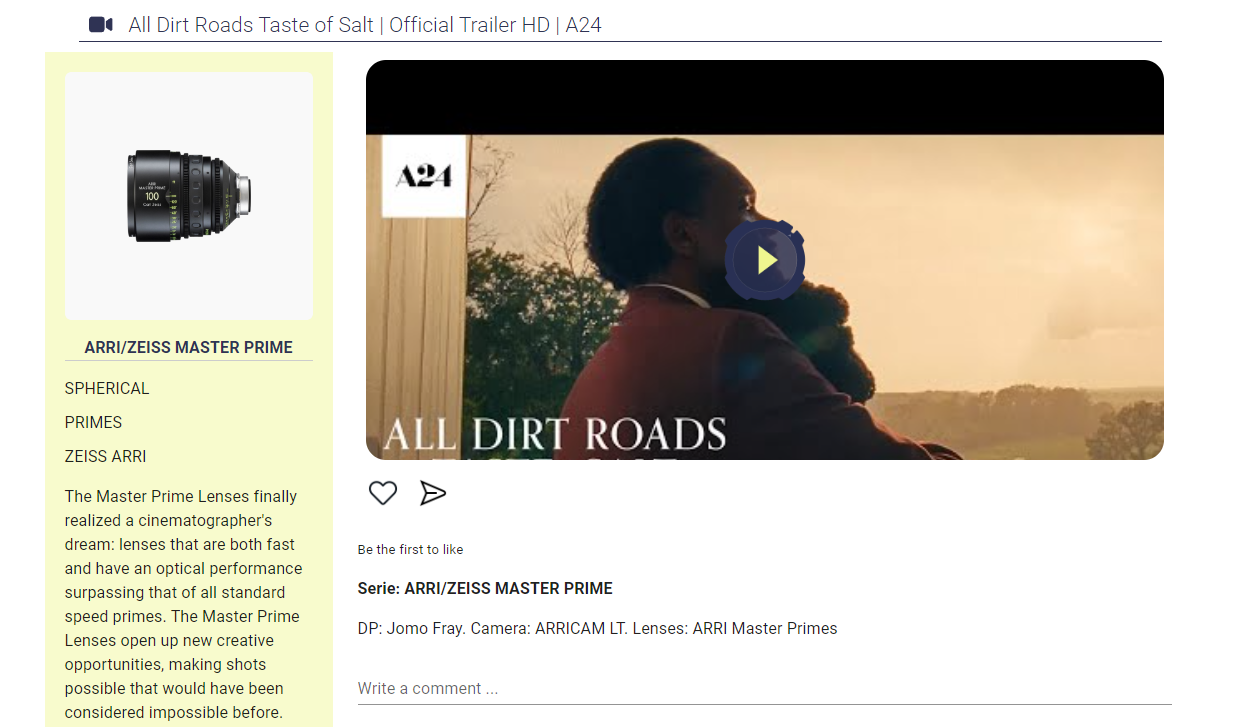Click the ARRI/ZEISS MASTER PRIME sidebar heading
The height and width of the screenshot is (727, 1241).
[189, 347]
